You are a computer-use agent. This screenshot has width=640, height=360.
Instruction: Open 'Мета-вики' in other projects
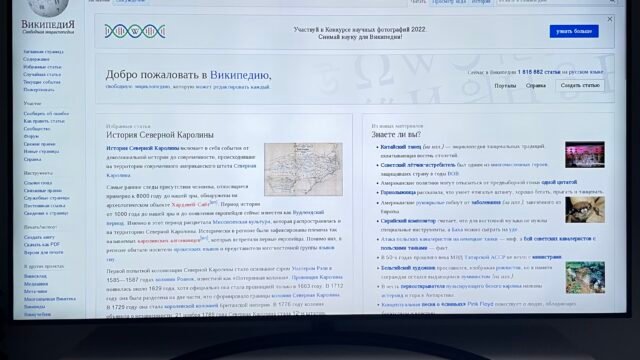(x=36, y=291)
